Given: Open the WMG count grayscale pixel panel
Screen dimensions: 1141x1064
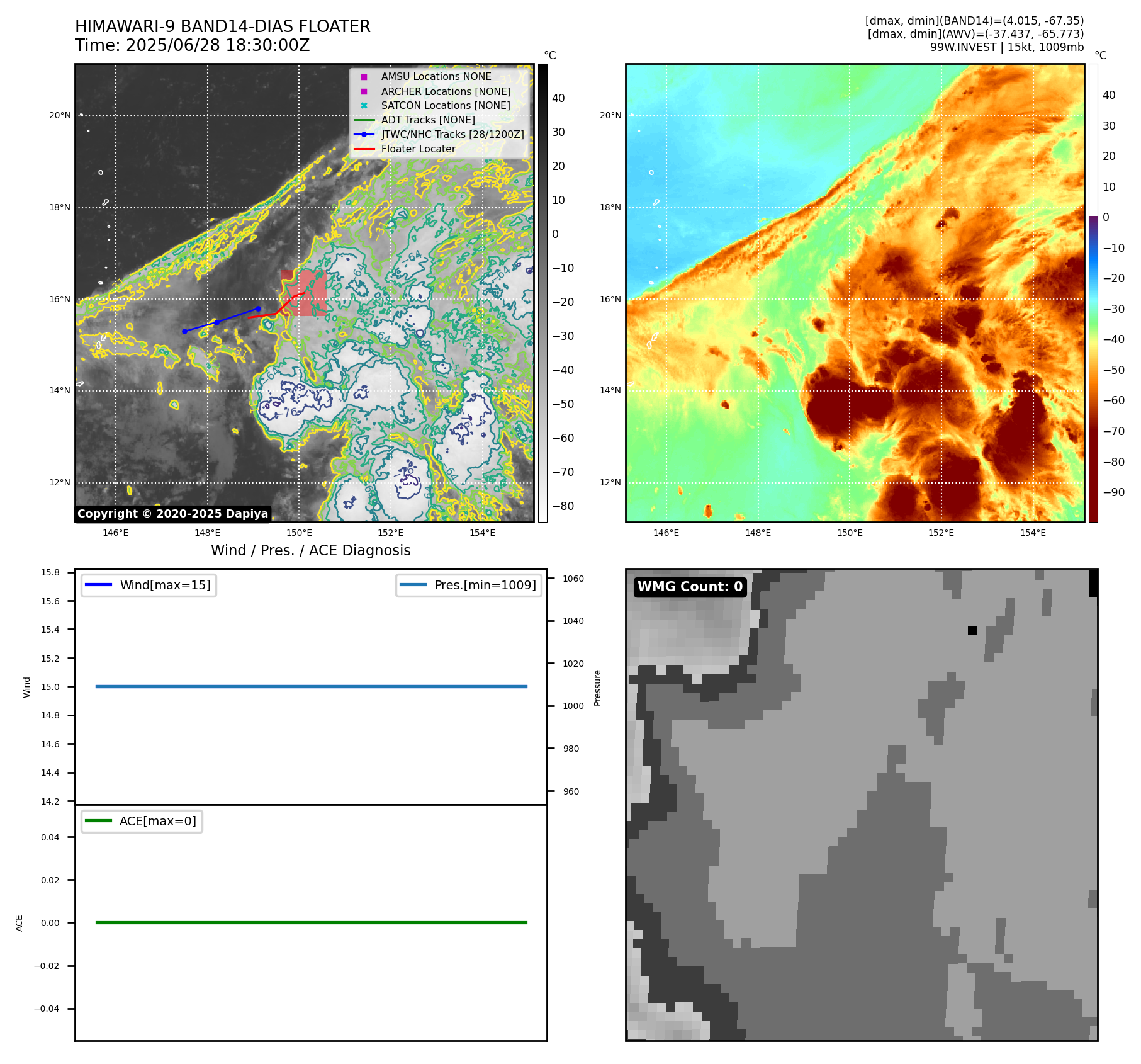Looking at the screenshot, I should (862, 805).
